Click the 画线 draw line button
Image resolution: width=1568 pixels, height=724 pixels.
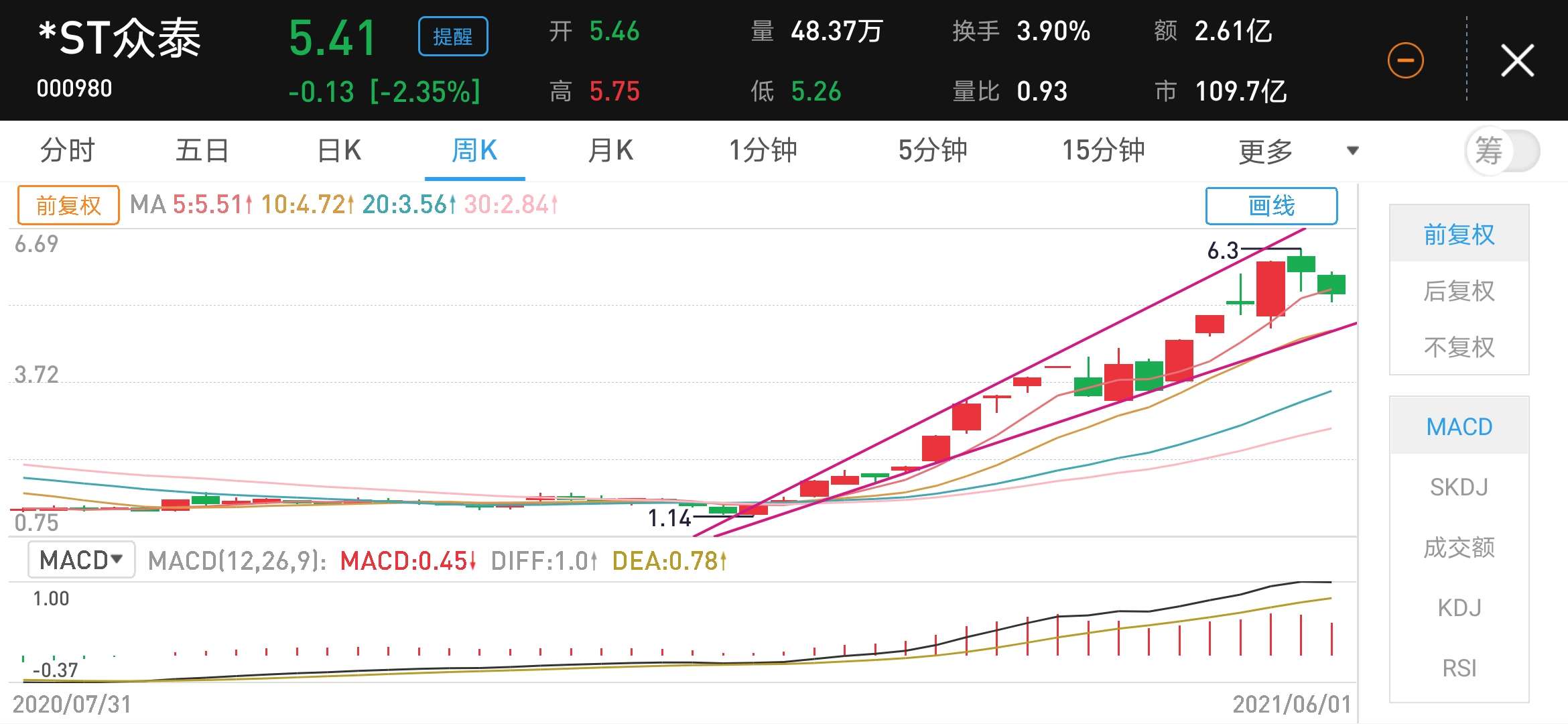point(1271,206)
